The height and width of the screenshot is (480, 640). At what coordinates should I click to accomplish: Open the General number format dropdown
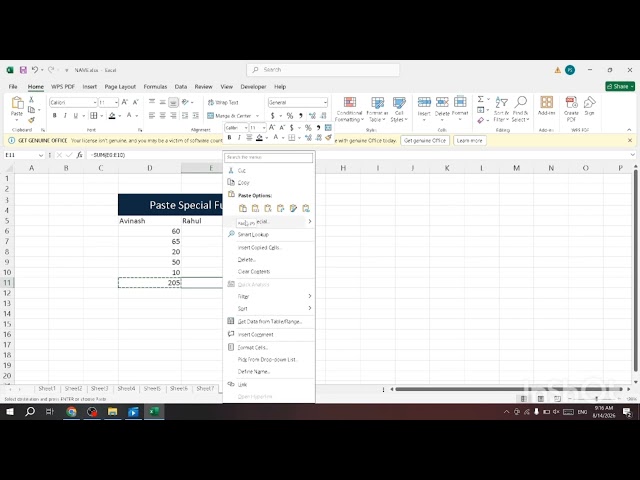click(325, 102)
